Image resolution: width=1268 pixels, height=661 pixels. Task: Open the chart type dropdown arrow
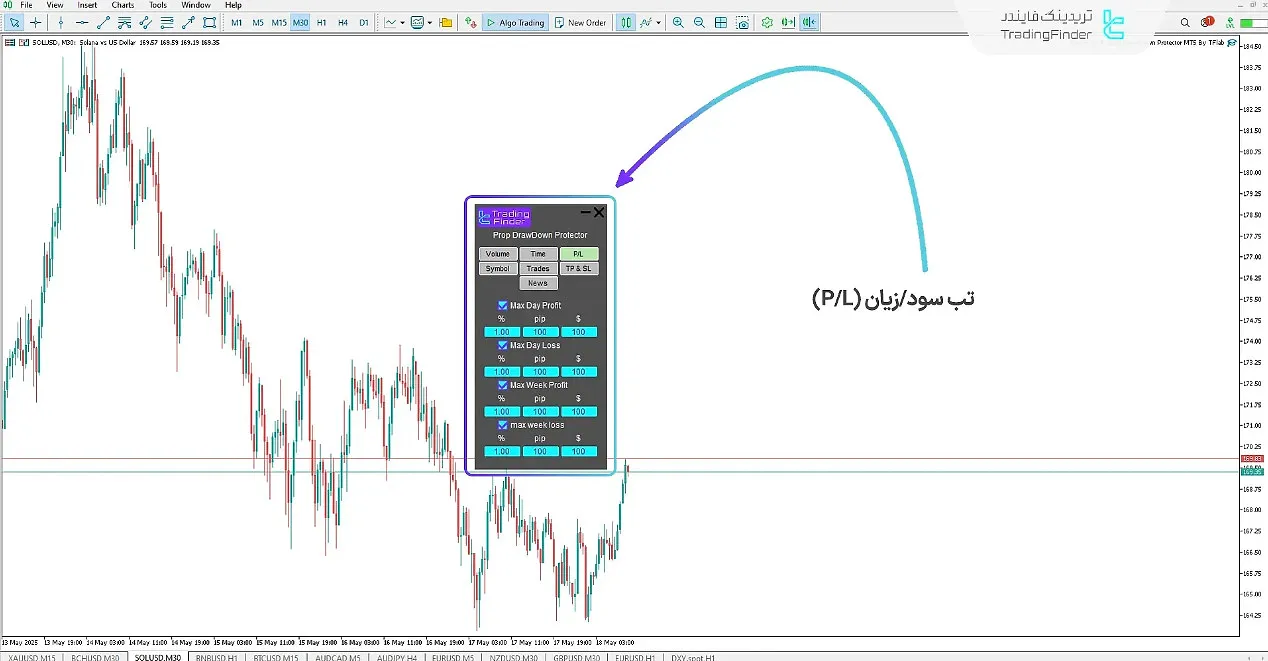401,22
